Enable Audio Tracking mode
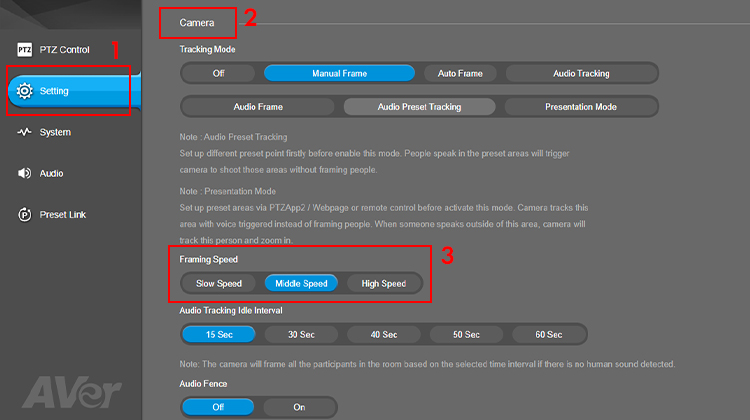Image resolution: width=750 pixels, height=420 pixels. point(581,73)
